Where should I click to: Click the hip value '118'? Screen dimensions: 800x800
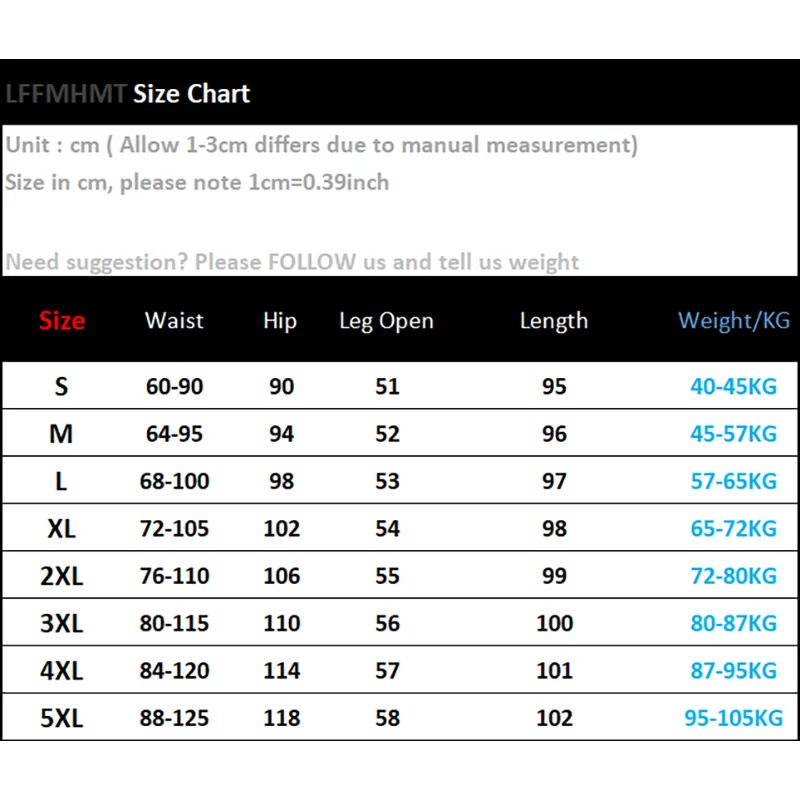(282, 718)
